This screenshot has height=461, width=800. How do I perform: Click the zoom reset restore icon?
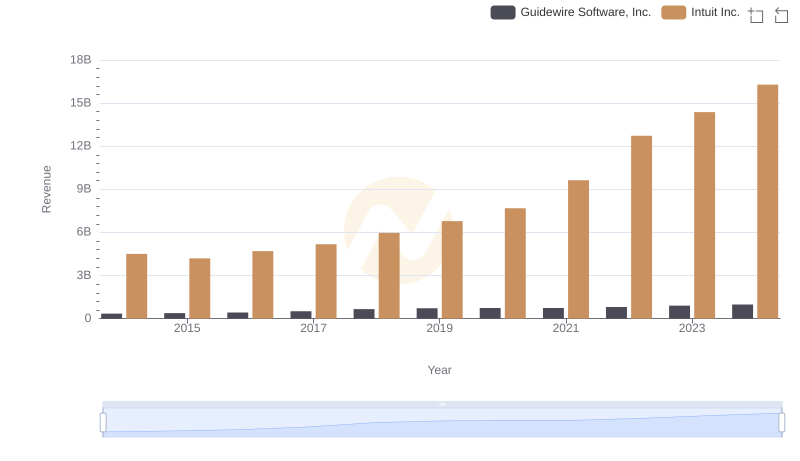781,15
